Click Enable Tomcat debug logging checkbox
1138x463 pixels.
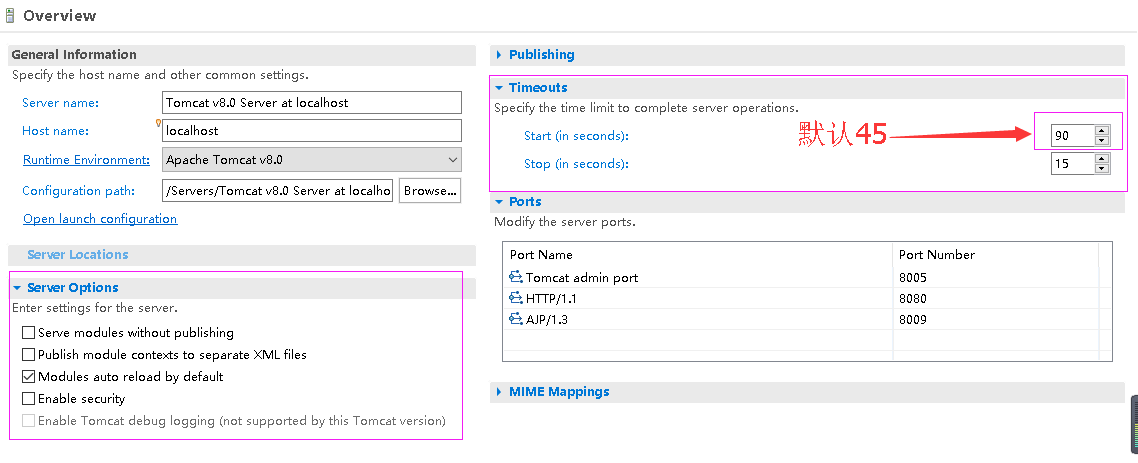click(x=28, y=420)
